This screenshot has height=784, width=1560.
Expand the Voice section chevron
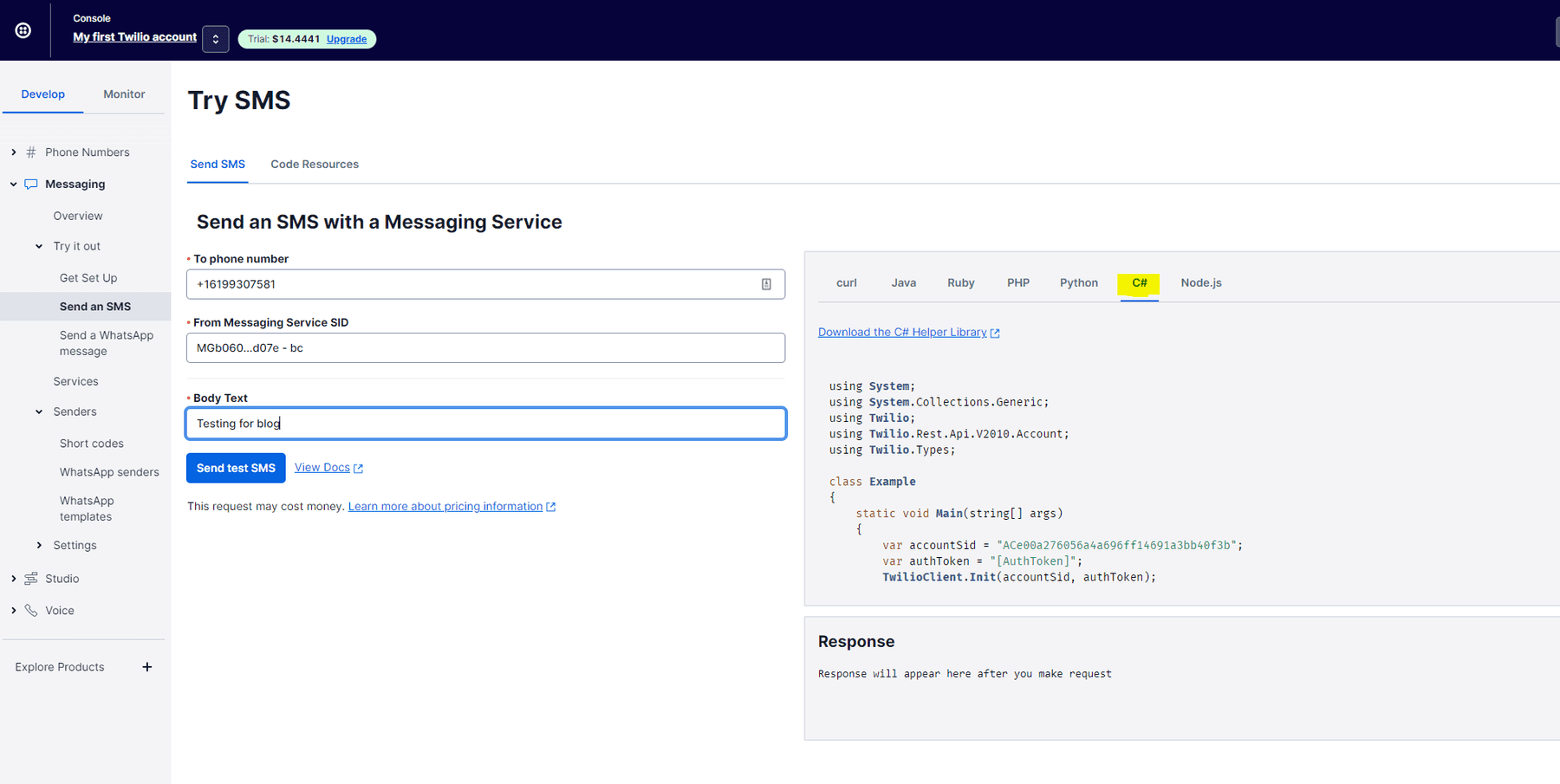click(x=14, y=611)
